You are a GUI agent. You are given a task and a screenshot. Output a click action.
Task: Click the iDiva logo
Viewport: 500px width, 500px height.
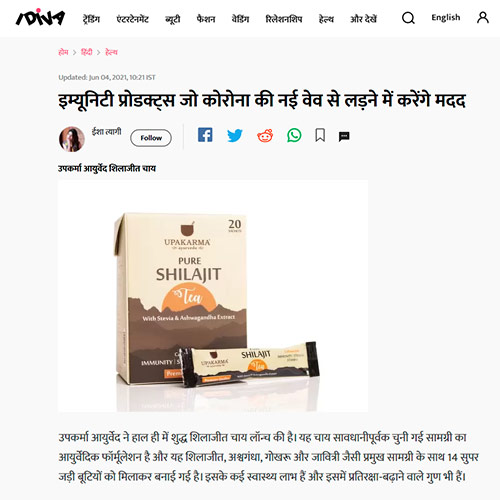(x=40, y=17)
